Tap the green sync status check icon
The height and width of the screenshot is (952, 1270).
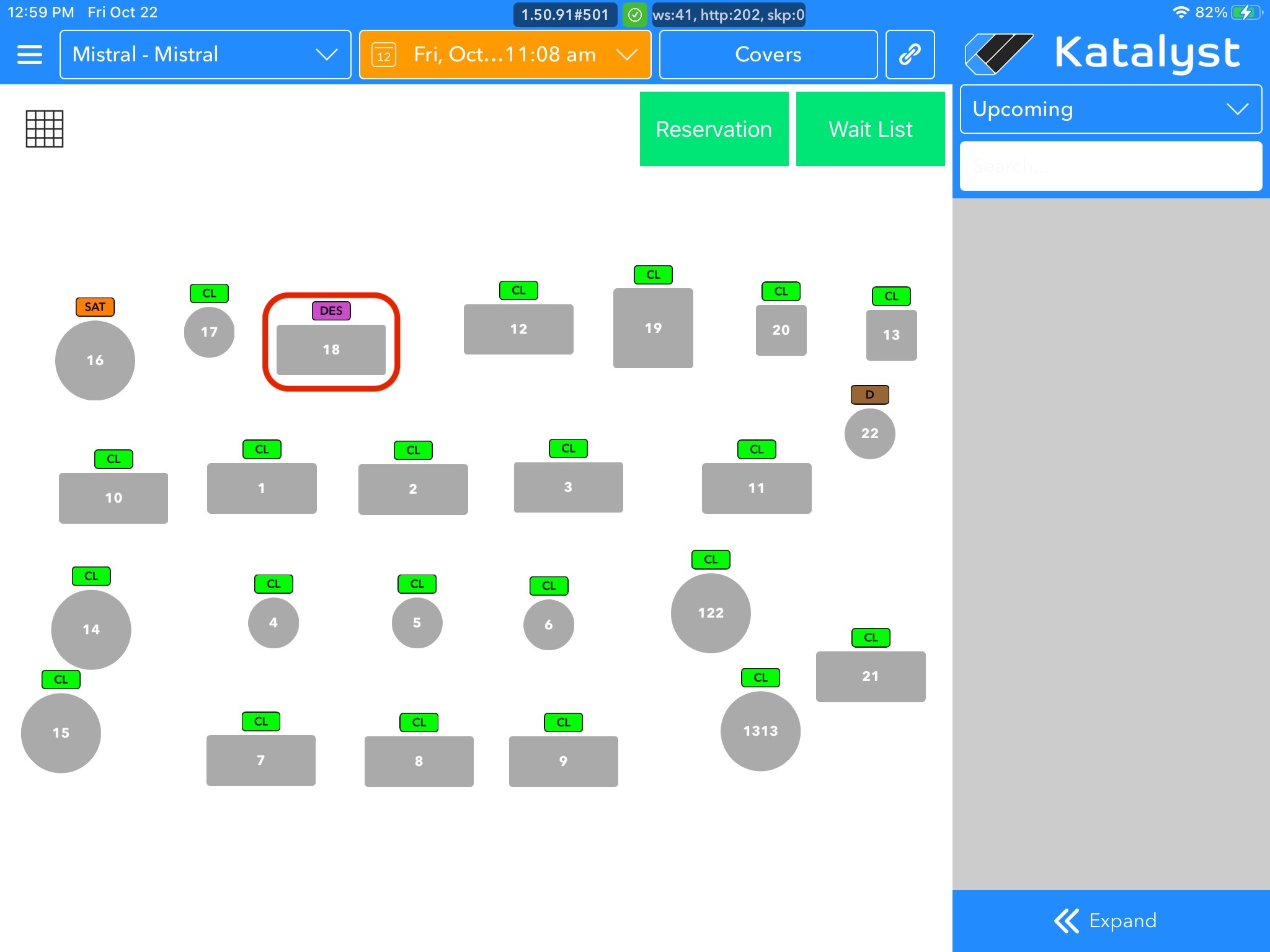tap(634, 15)
